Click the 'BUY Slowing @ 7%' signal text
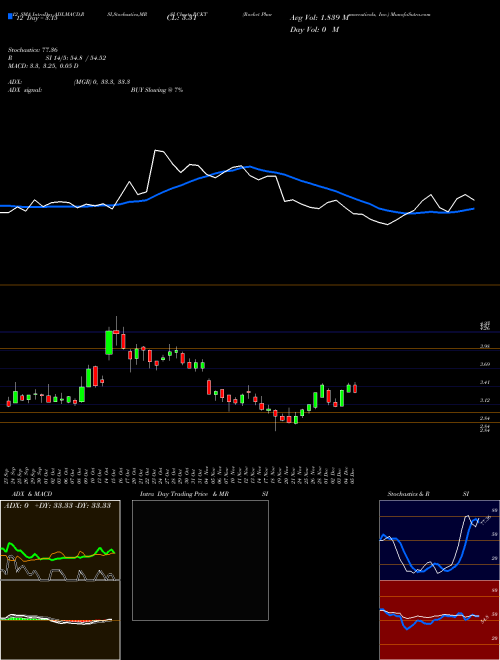This screenshot has height=660, width=500. 157,90
